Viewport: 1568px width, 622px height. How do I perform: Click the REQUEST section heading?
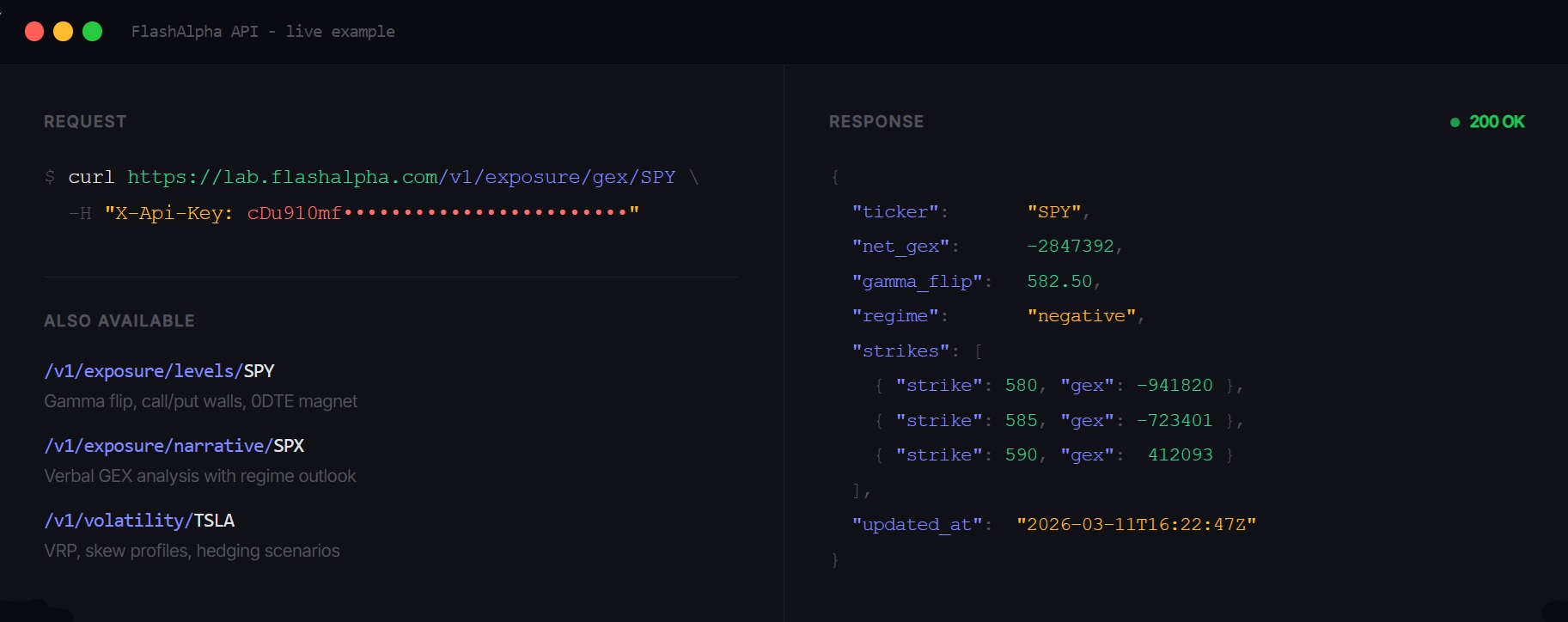tap(85, 122)
